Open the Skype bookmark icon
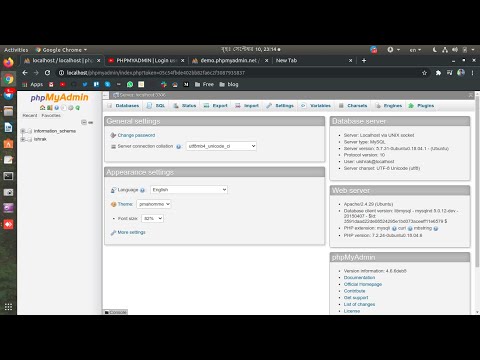Screen dimensions: 480x360 [x=108, y=84]
